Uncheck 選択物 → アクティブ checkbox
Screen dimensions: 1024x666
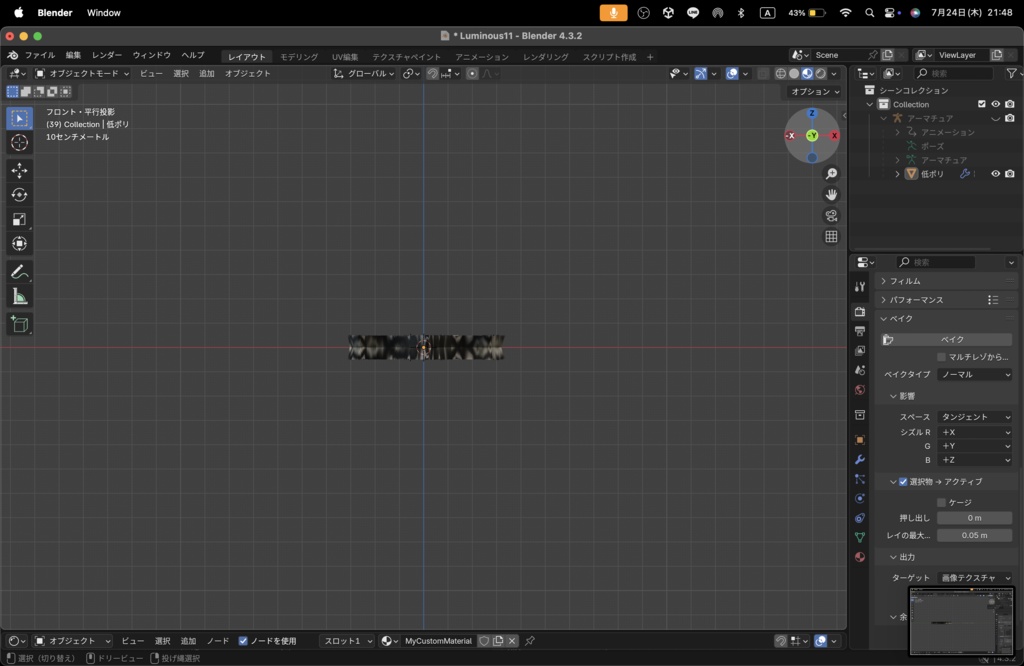(x=903, y=482)
